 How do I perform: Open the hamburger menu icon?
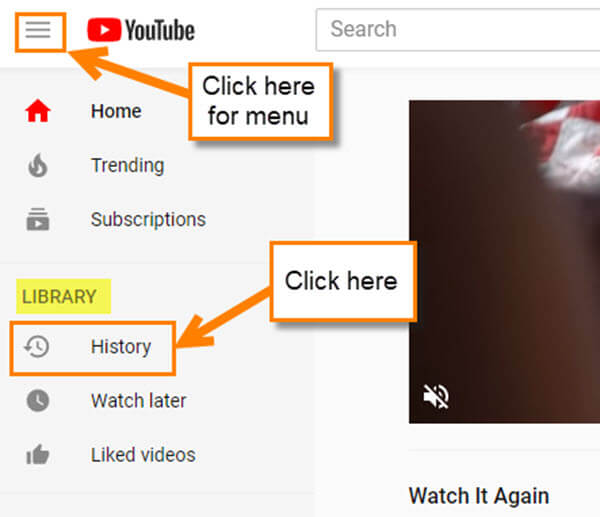click(x=38, y=30)
